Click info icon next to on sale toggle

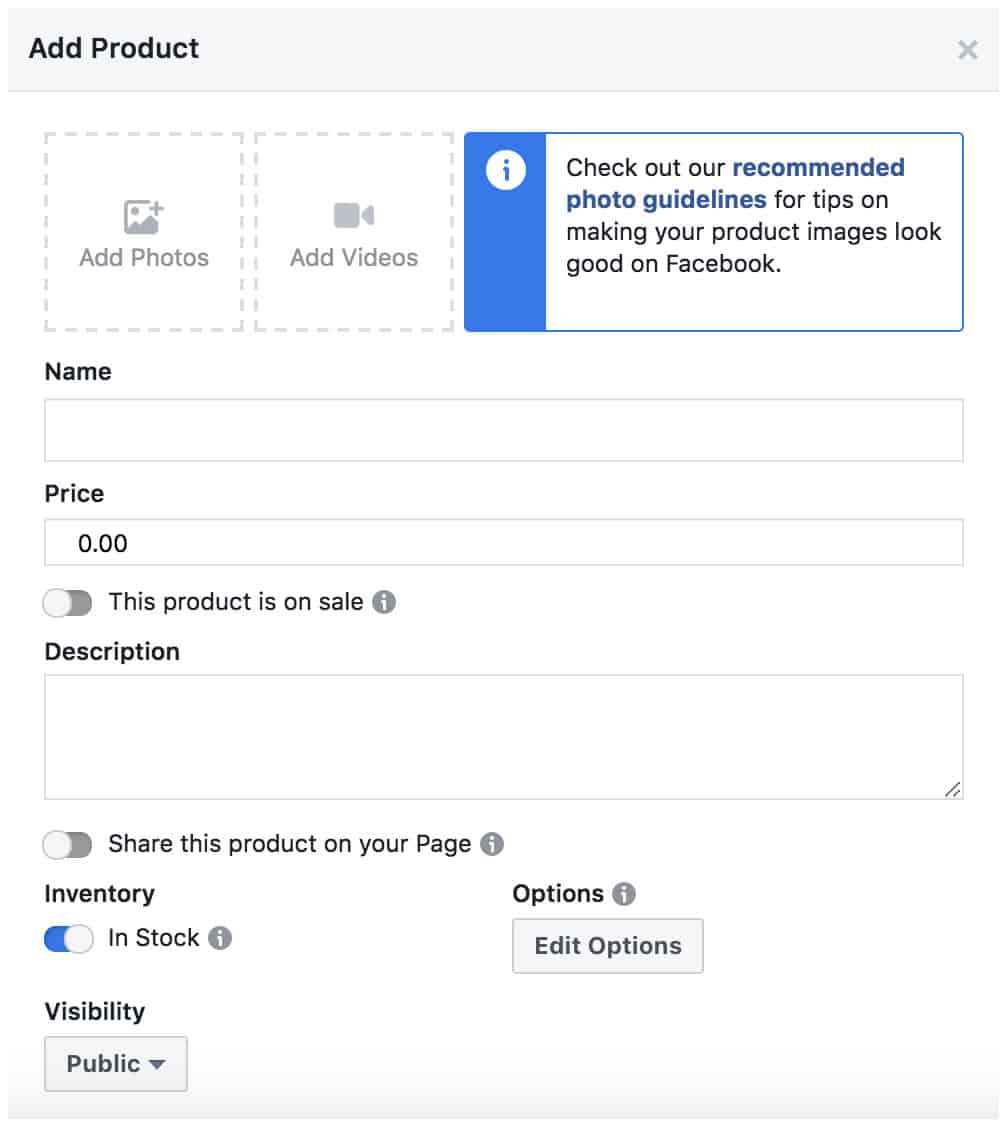pos(384,603)
